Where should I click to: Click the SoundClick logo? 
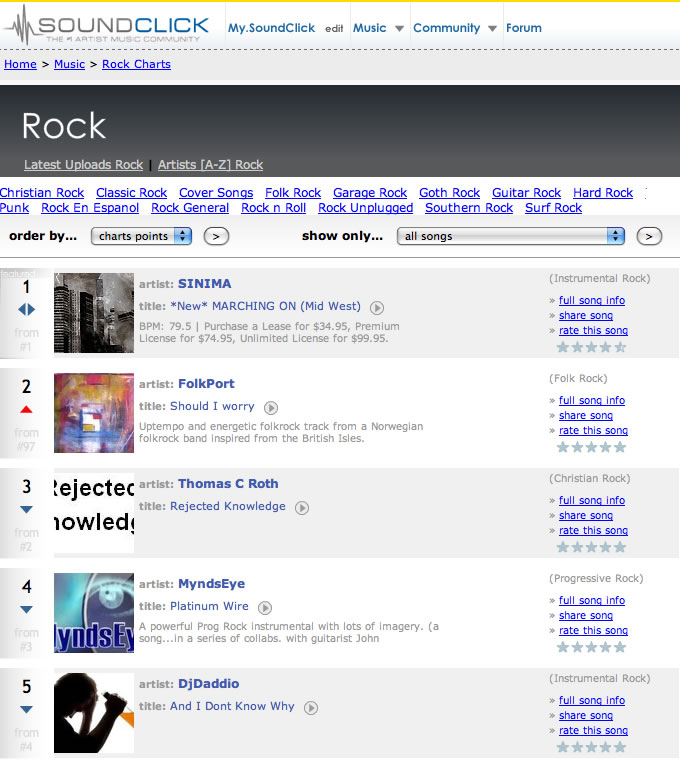(107, 25)
